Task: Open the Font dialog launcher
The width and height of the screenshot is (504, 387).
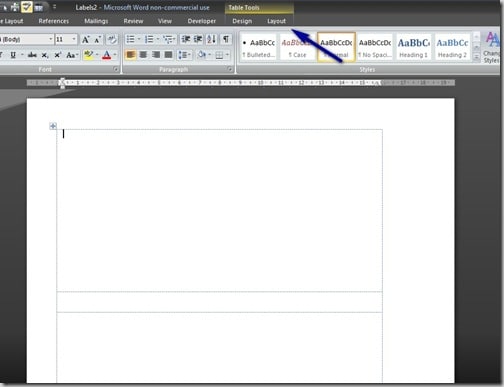Action: [x=116, y=69]
